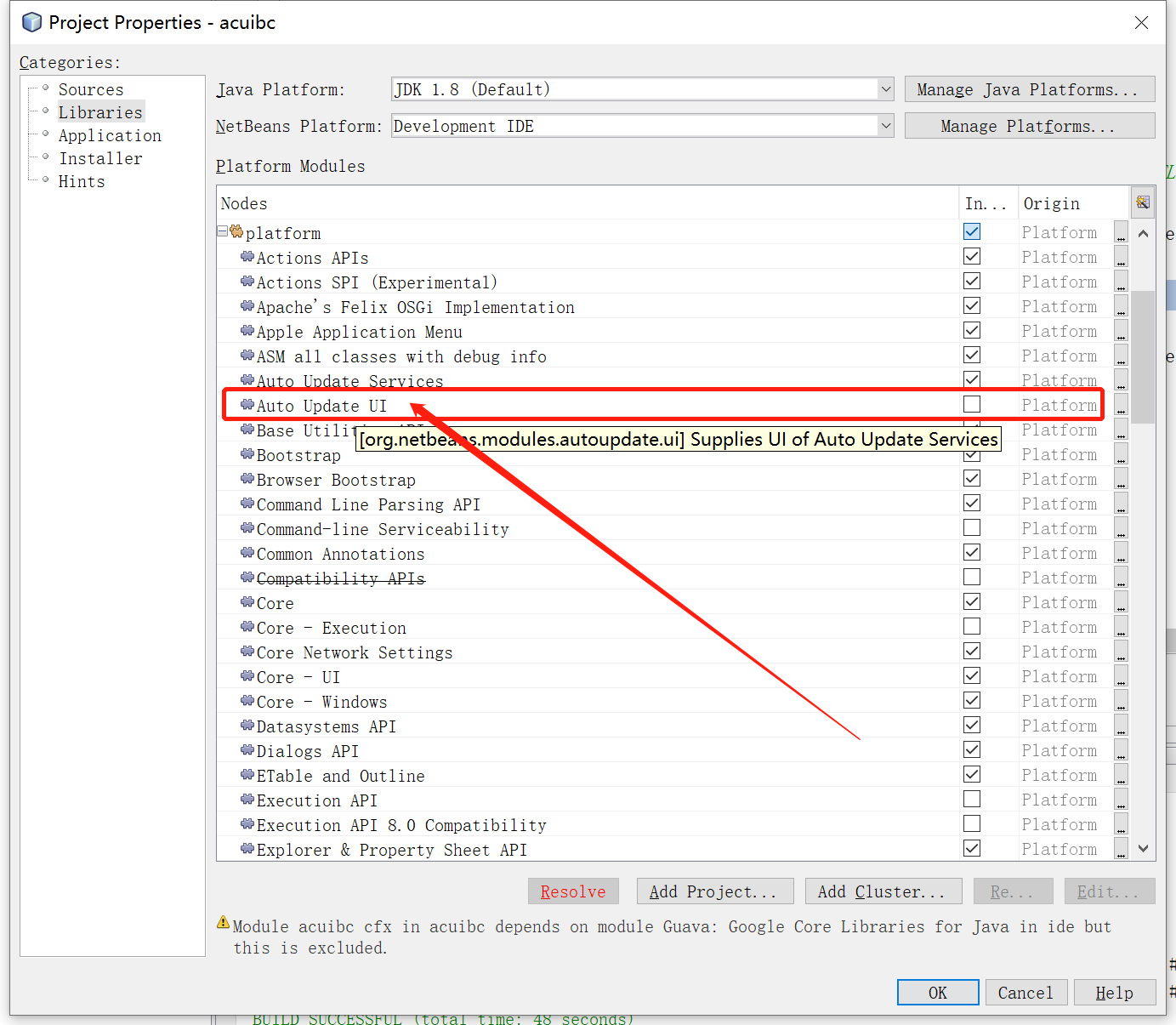
Task: Click the Add Cluster button
Action: click(883, 891)
